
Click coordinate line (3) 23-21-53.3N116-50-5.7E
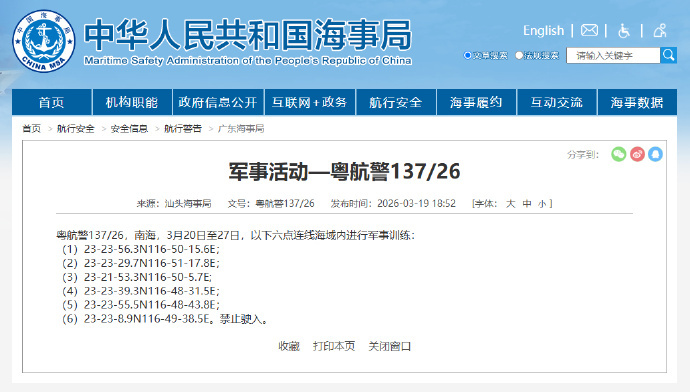(137, 277)
